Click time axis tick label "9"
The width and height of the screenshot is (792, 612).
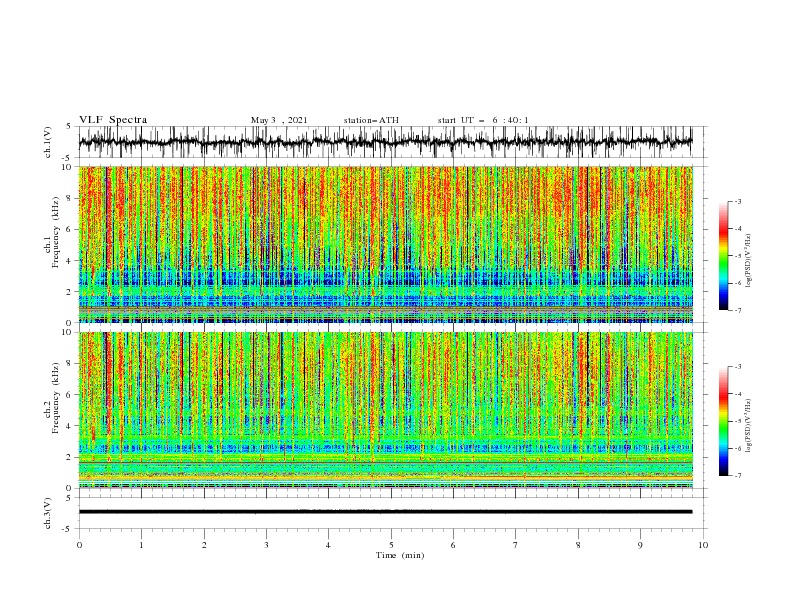640,545
